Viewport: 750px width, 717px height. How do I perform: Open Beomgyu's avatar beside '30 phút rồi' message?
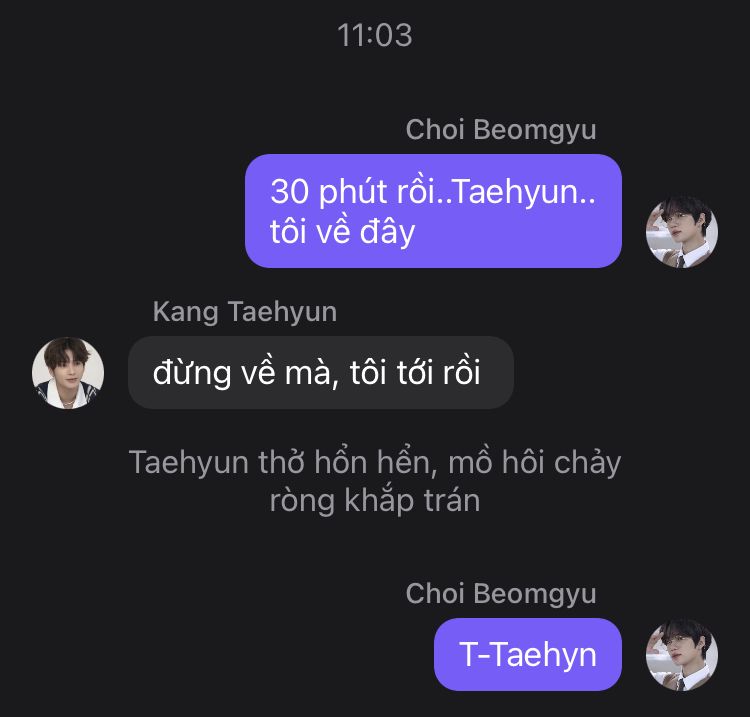point(683,232)
